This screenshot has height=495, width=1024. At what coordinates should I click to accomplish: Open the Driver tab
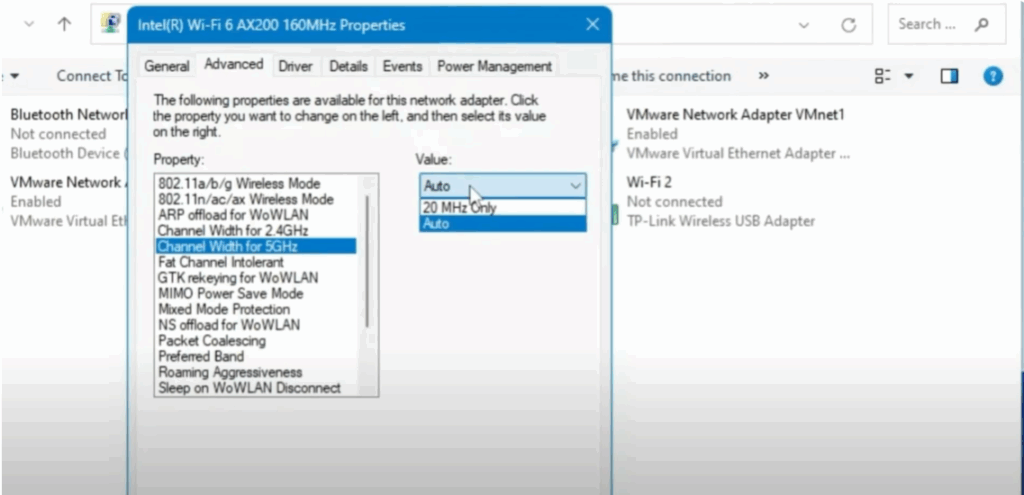(x=295, y=66)
